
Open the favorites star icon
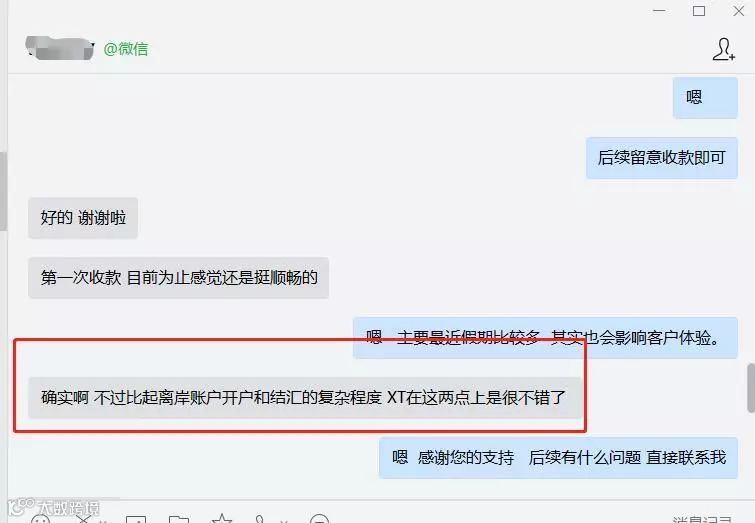tap(221, 519)
